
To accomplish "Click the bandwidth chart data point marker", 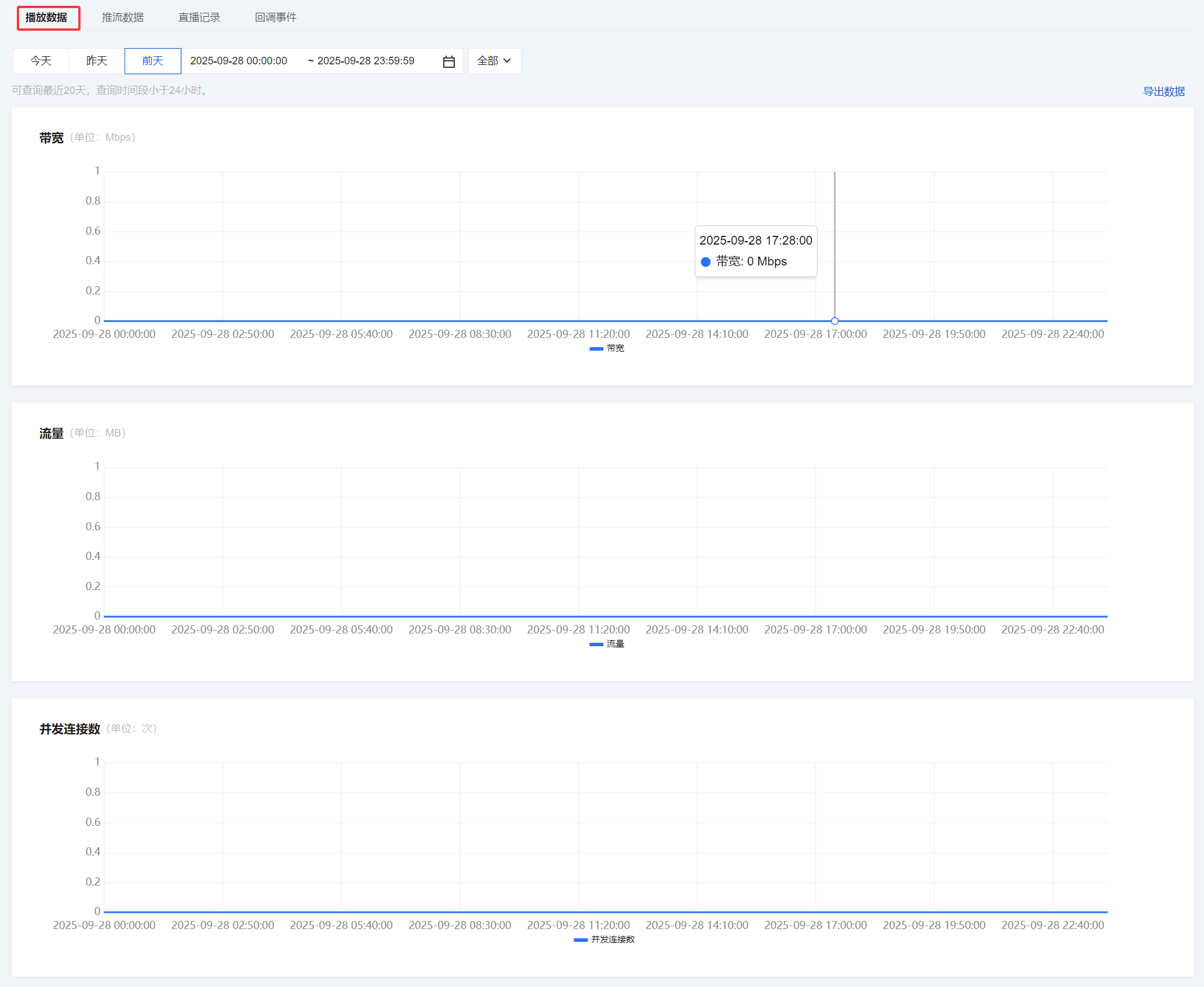I will [x=834, y=320].
